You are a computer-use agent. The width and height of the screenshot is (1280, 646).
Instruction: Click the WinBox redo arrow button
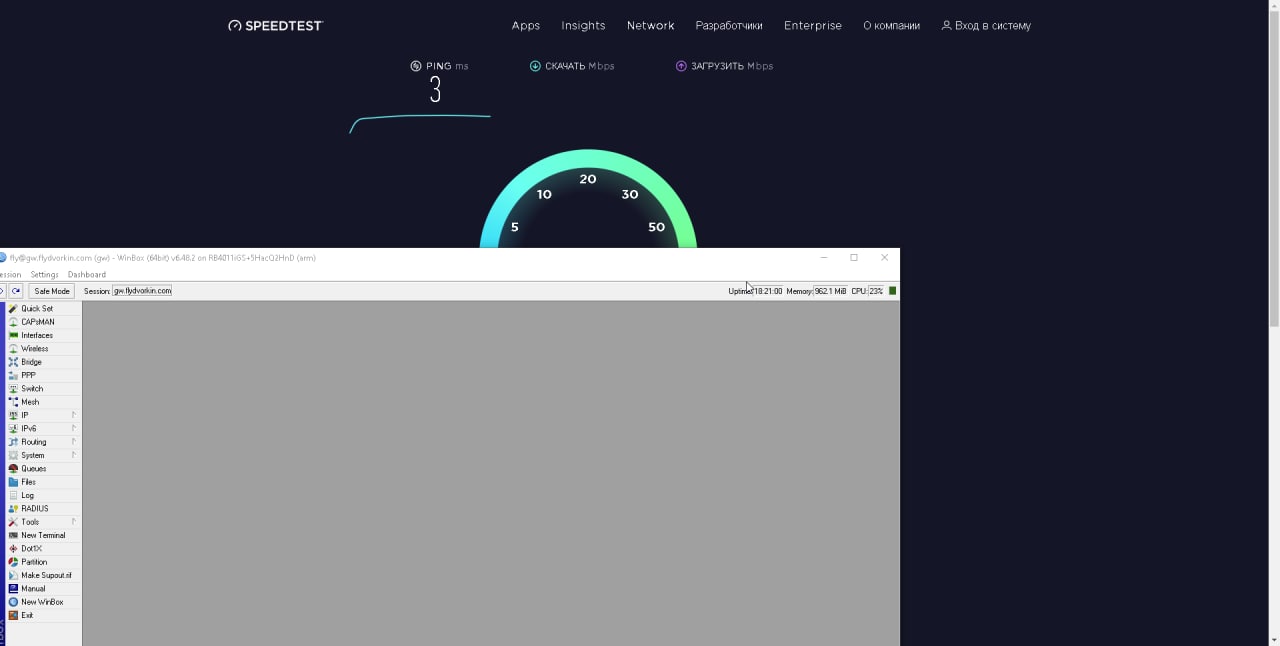16,291
